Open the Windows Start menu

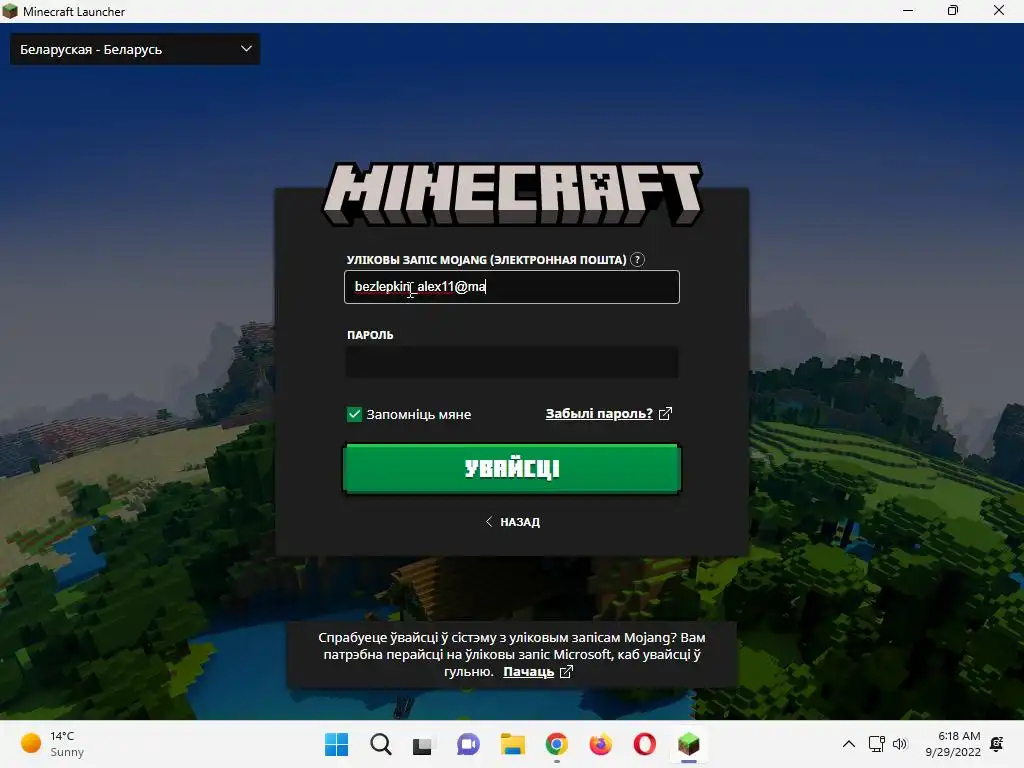coord(336,744)
